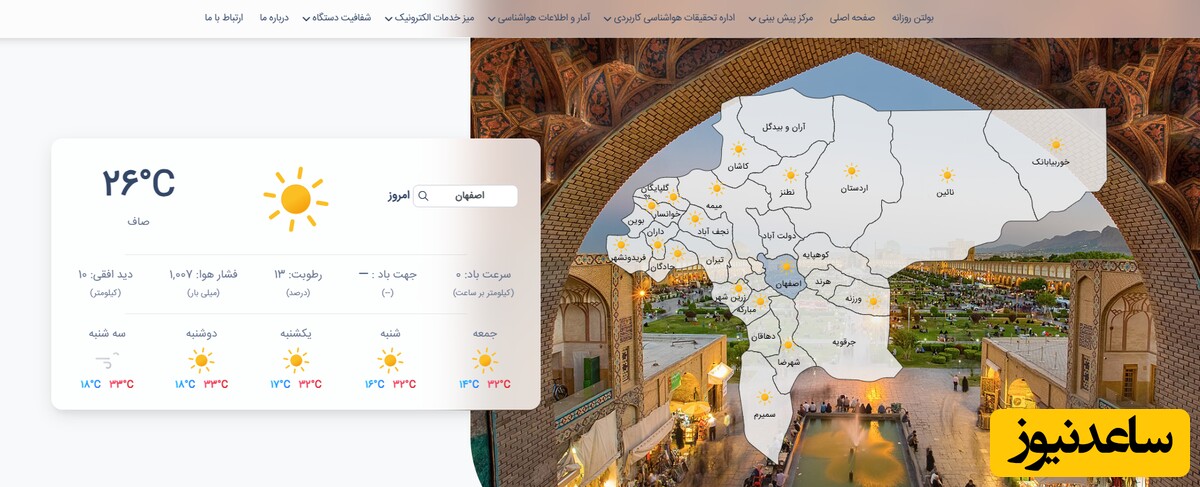Select the sun icon on خوربیابانک region
The image size is (1200, 487).
pos(1056,145)
